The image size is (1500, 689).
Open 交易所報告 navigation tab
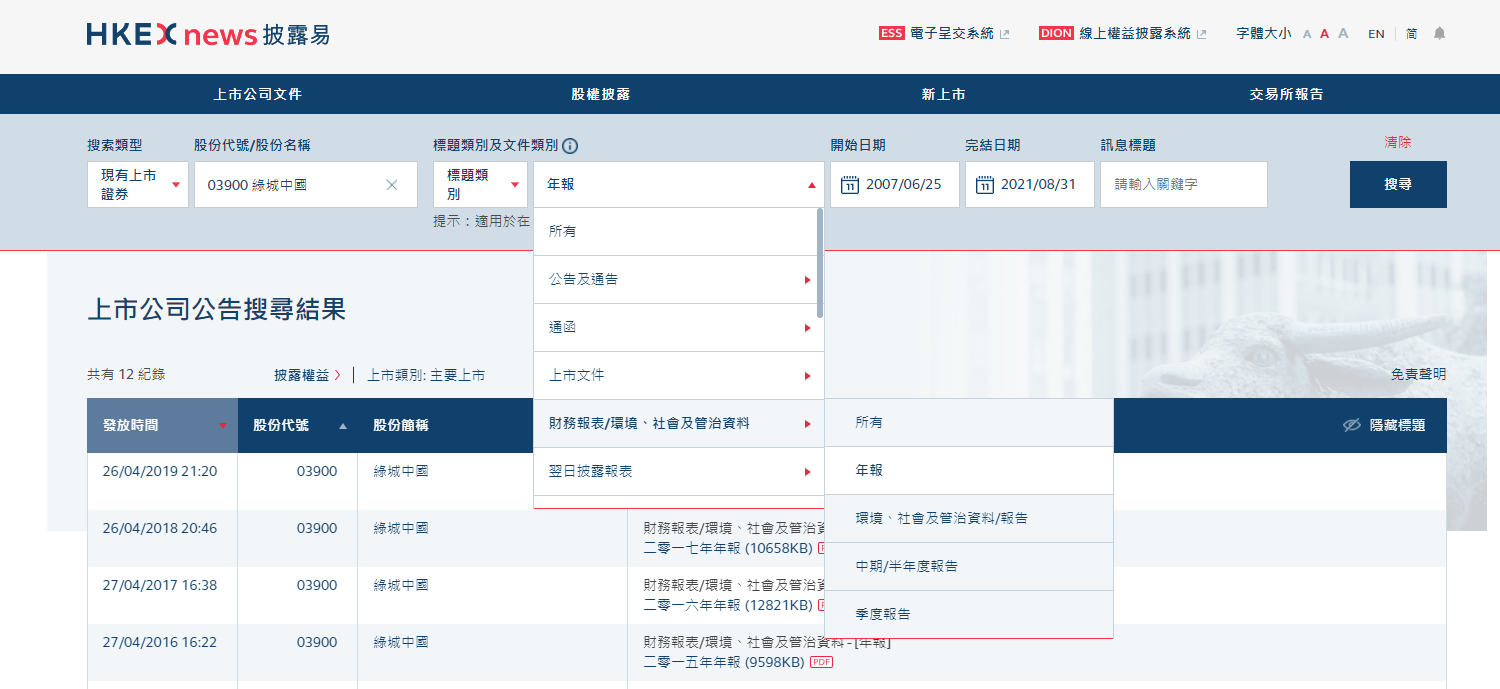point(1286,94)
